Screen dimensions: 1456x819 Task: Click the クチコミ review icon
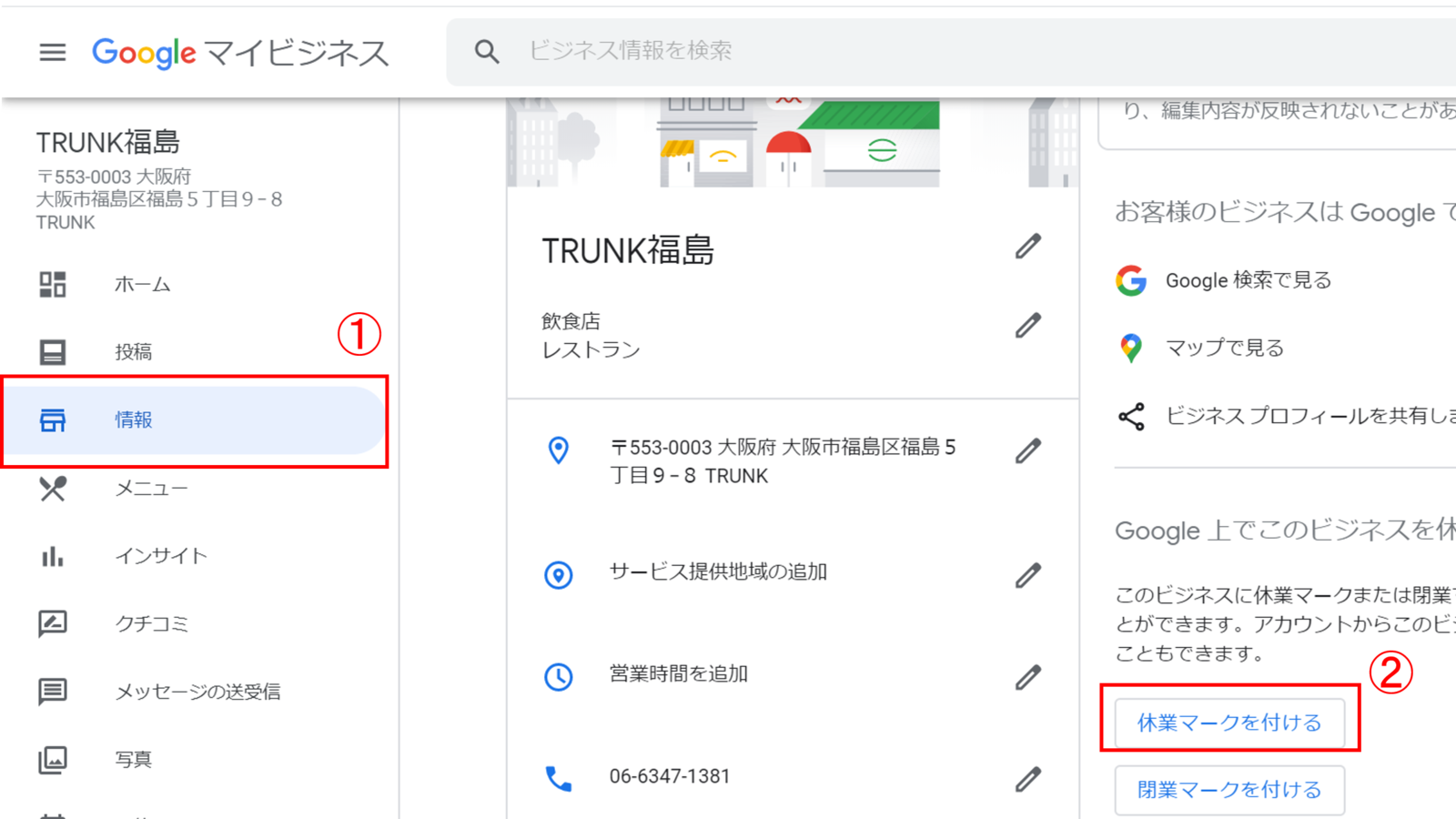[x=53, y=624]
